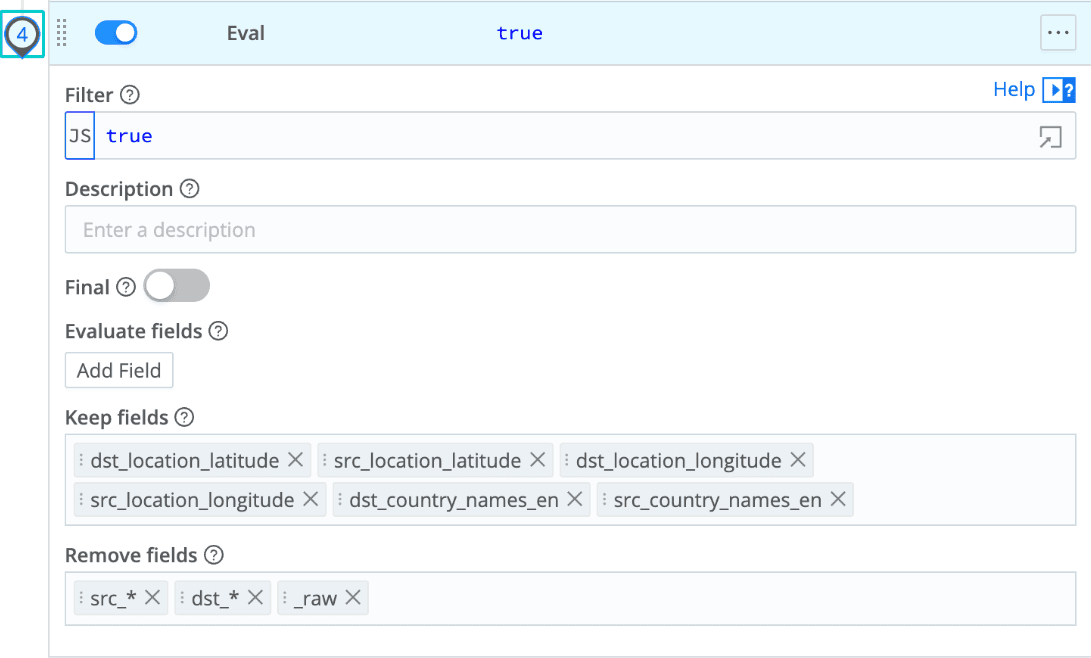
Task: Remove src_country_names_en from Keep fields
Action: pyautogui.click(x=837, y=499)
